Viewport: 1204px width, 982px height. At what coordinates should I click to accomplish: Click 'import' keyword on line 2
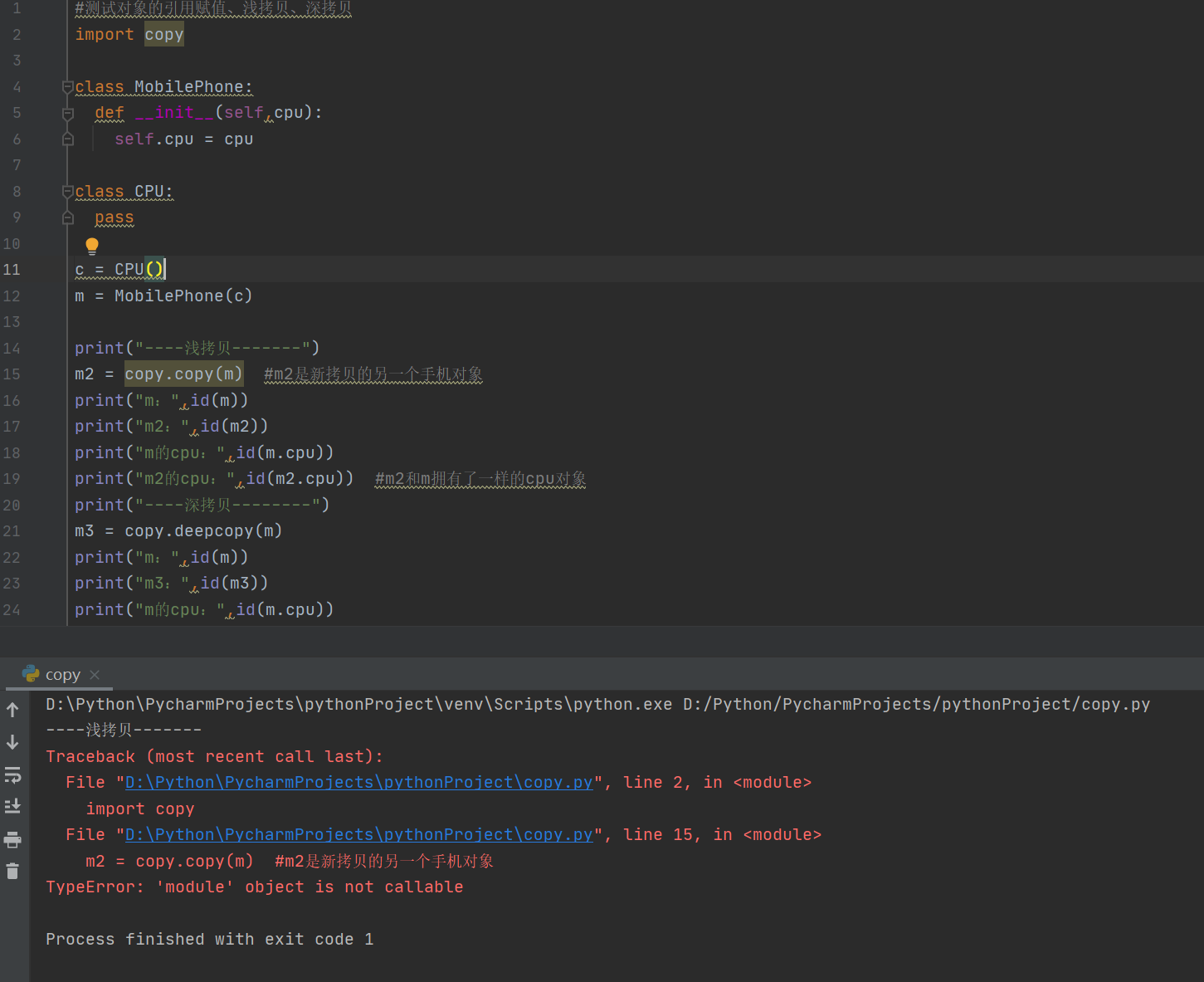pyautogui.click(x=105, y=35)
